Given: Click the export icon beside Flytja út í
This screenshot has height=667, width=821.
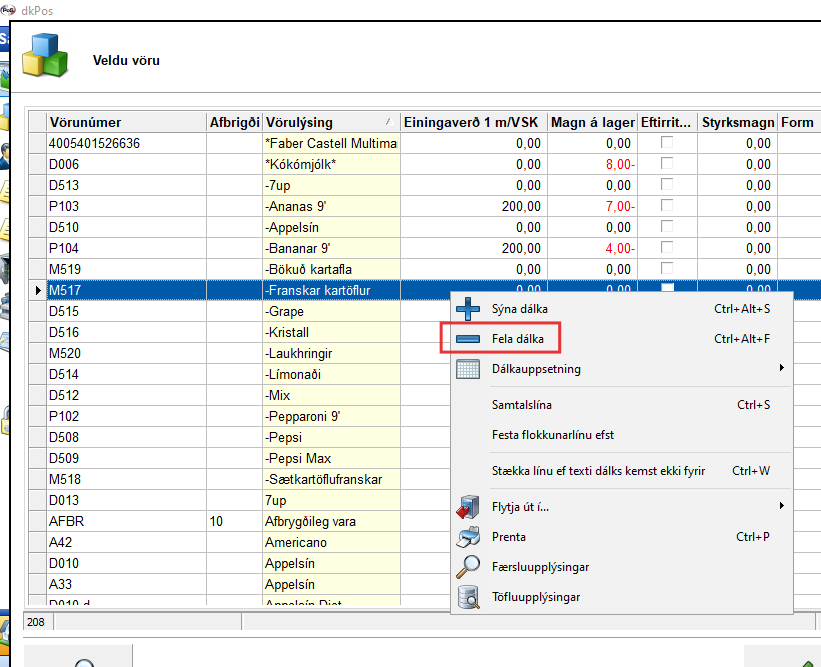Looking at the screenshot, I should pyautogui.click(x=468, y=507).
